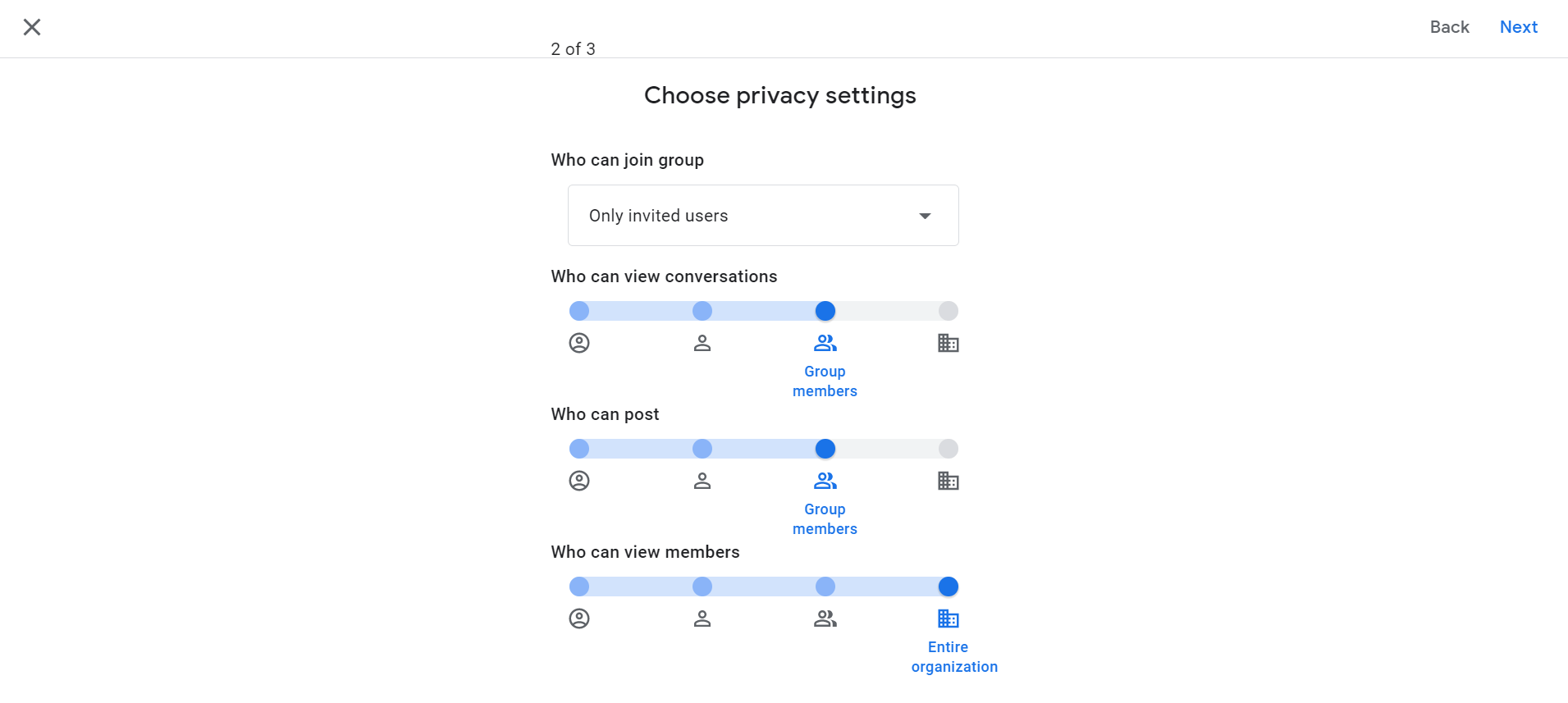1568x703 pixels.
Task: Click the Next navigation item
Action: tap(1517, 26)
